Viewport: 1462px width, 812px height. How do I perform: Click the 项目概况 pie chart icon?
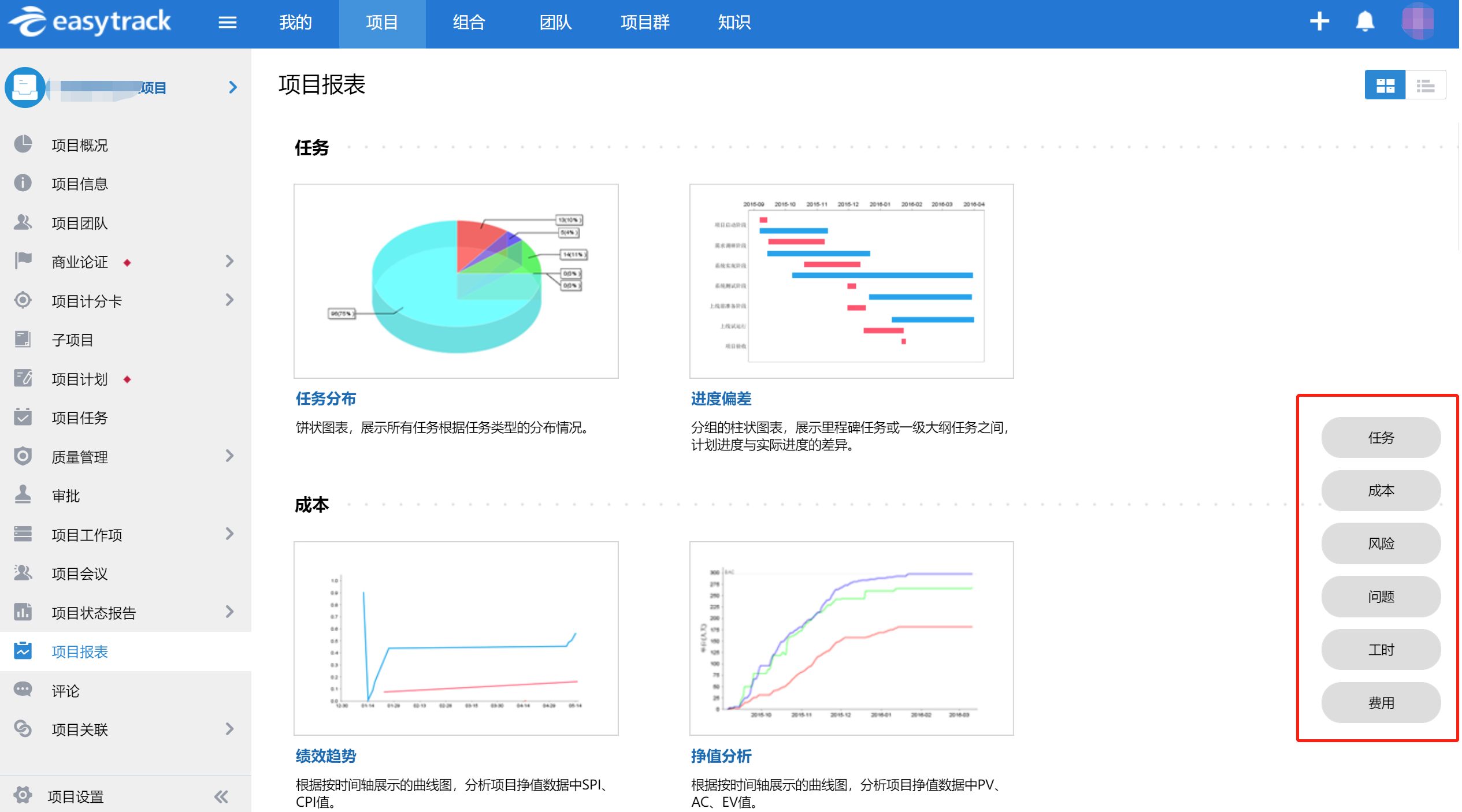[23, 144]
